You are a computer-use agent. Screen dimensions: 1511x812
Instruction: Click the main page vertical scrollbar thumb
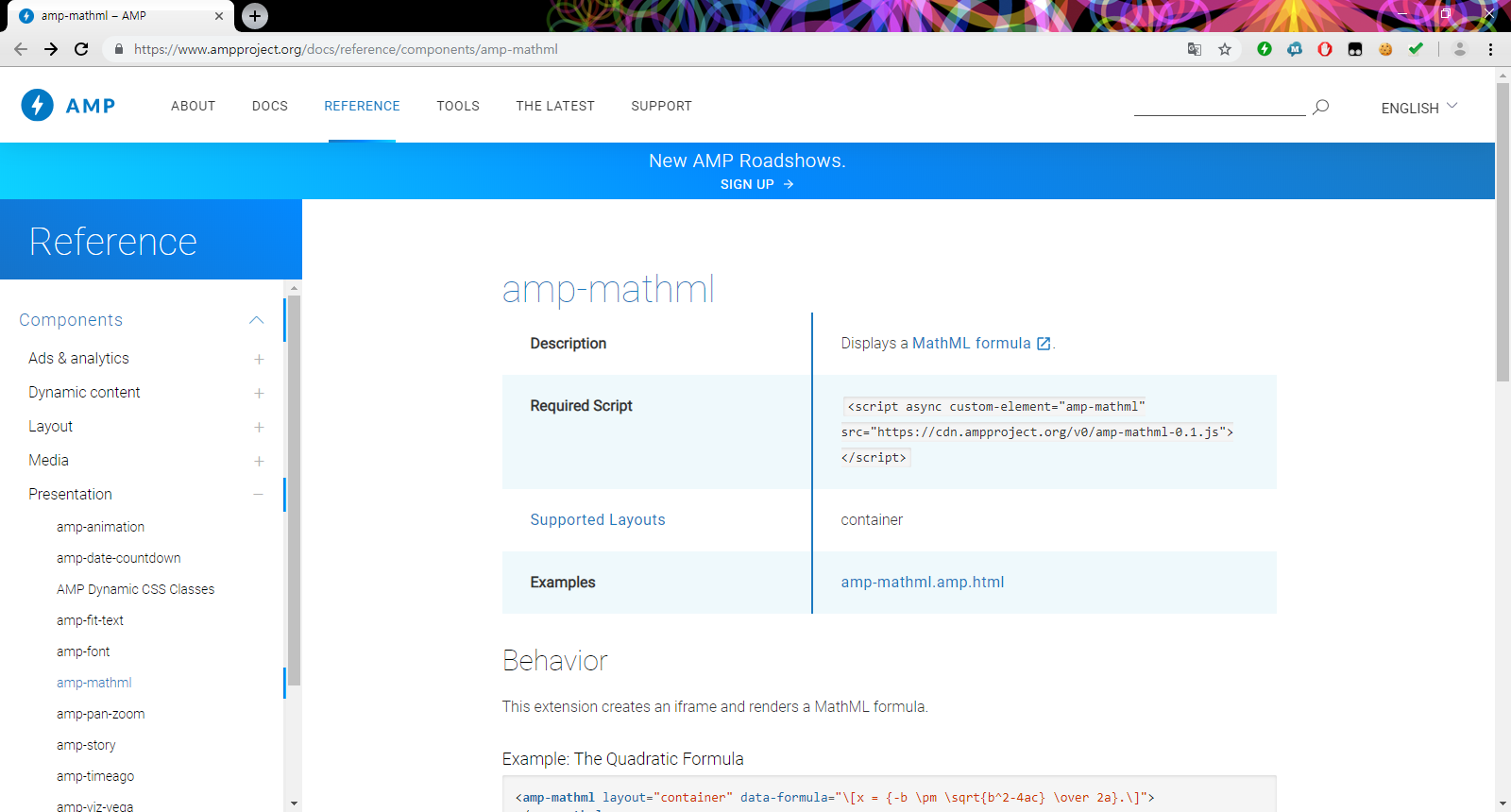coord(1503,232)
